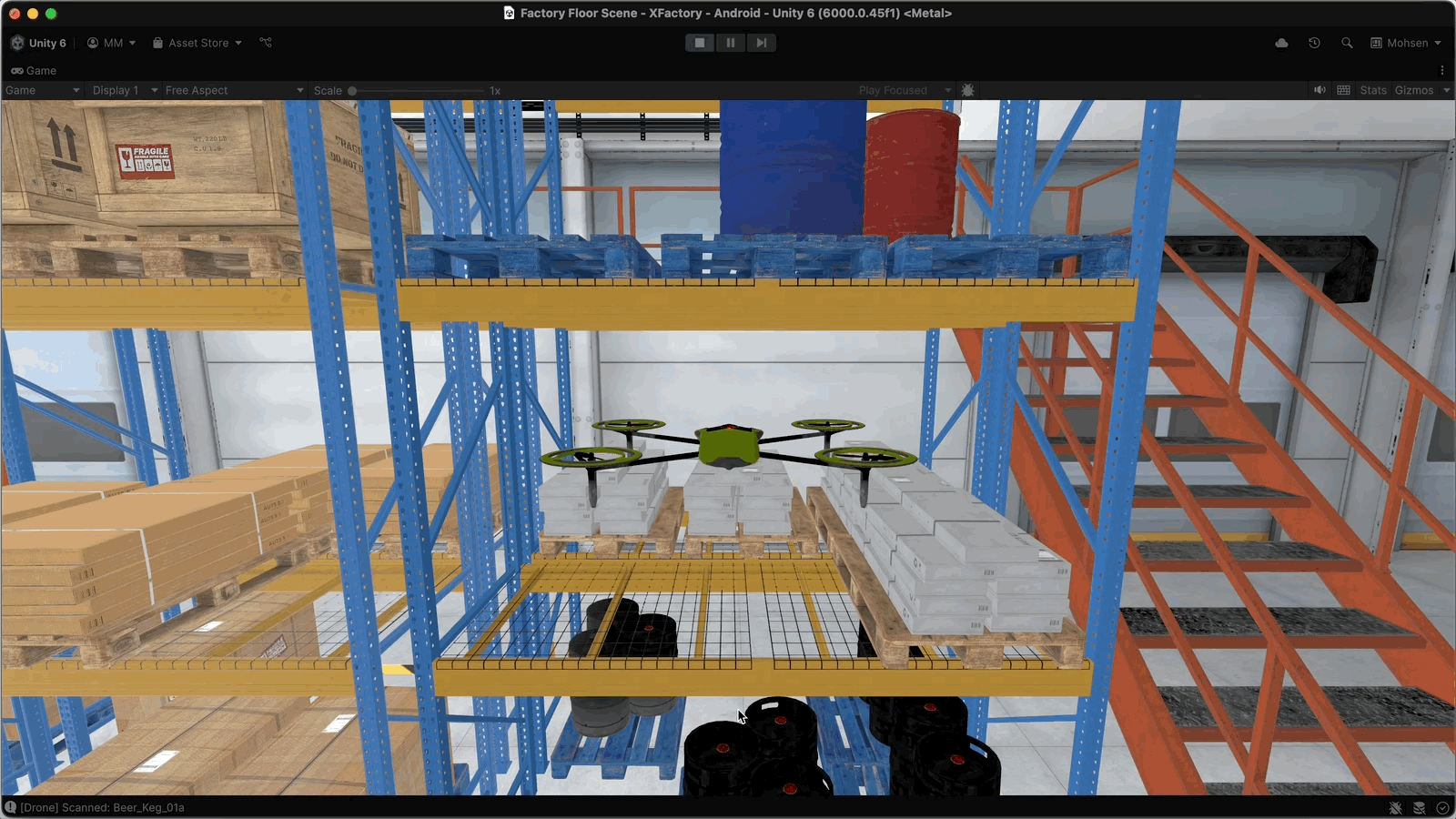Click the search magnifier icon
The image size is (1456, 819).
(x=1347, y=43)
